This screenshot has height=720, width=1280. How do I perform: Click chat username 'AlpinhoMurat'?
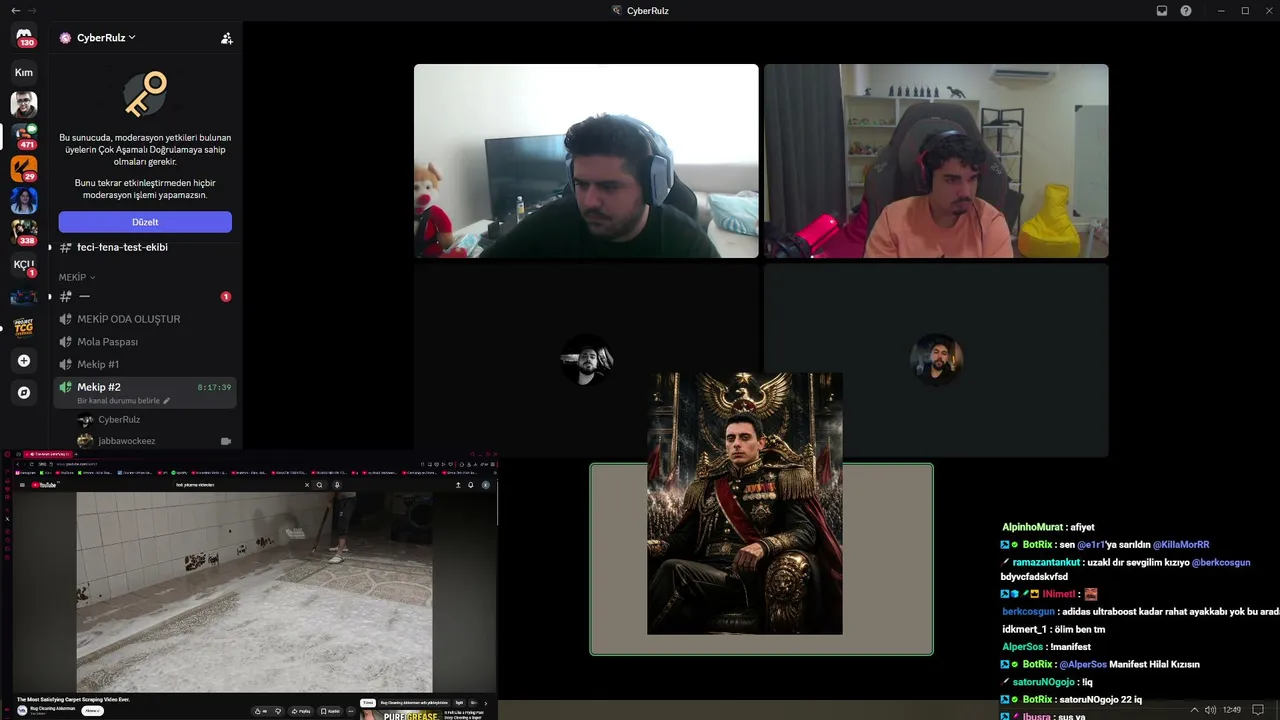tap(1032, 527)
